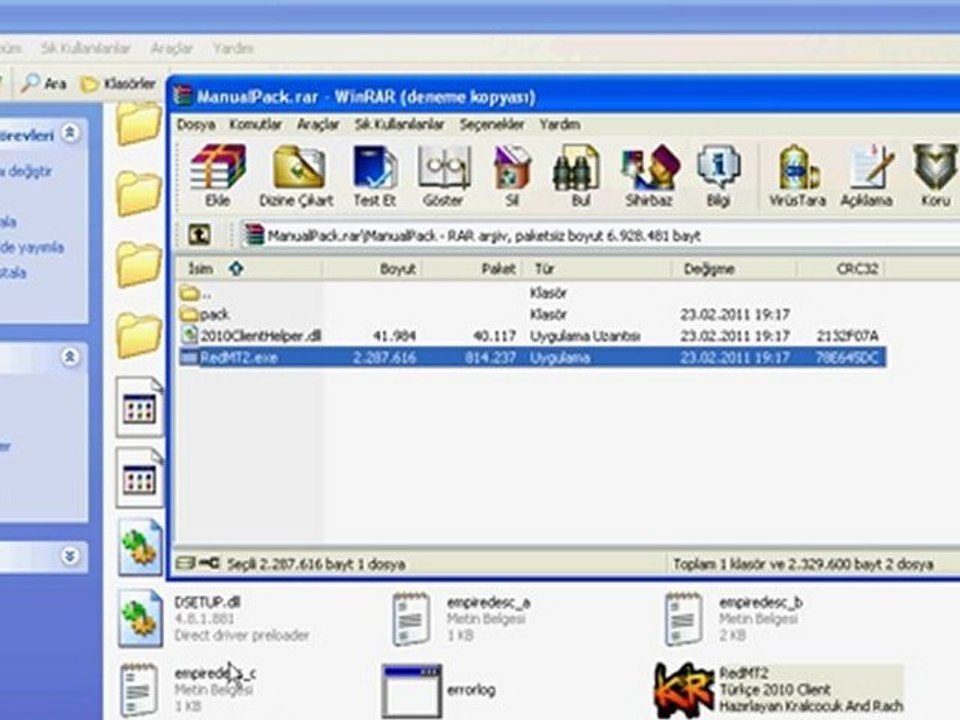Open Explorer's Araçlar menu
This screenshot has width=960, height=720.
(x=171, y=48)
